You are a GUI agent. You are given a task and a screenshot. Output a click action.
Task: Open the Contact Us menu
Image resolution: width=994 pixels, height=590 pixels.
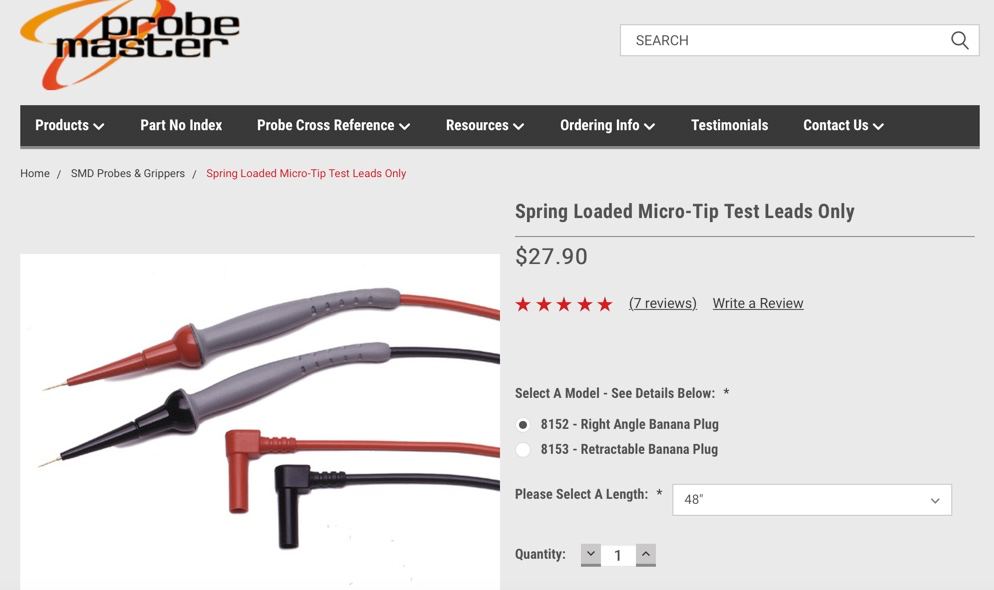coord(843,125)
